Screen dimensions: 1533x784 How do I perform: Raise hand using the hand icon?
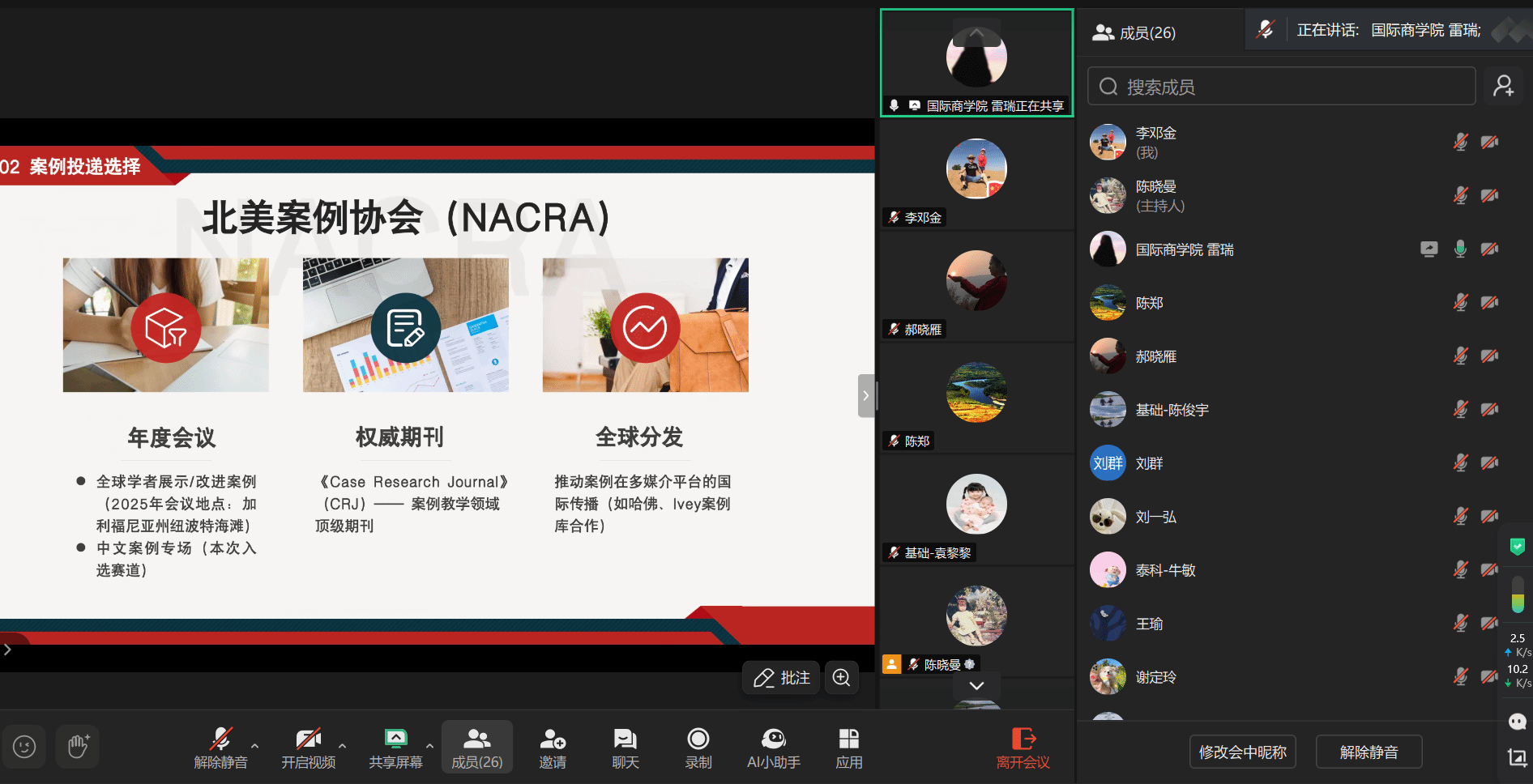coord(78,746)
